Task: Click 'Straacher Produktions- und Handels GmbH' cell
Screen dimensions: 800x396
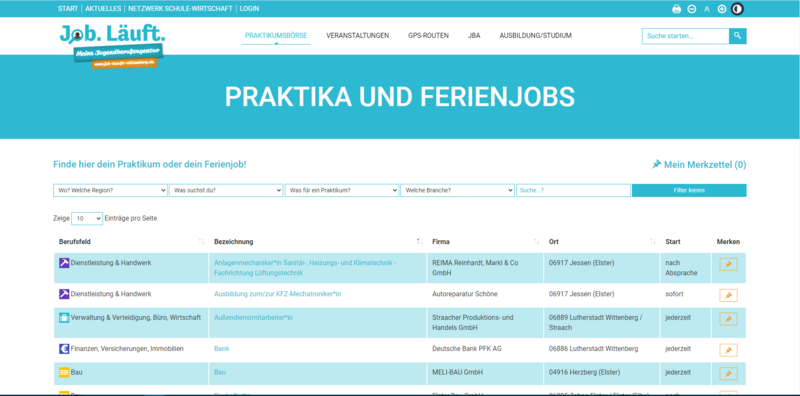Action: [485, 323]
